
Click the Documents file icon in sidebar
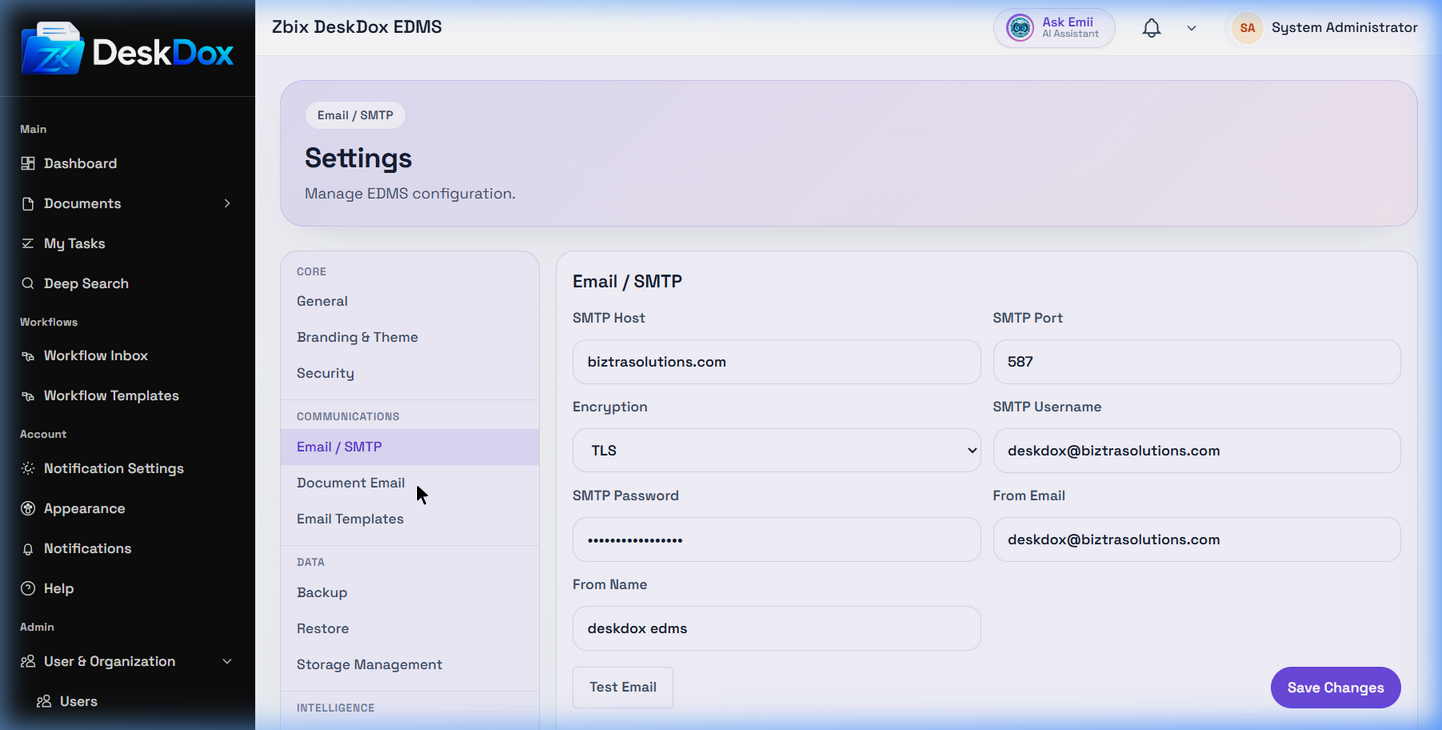pyautogui.click(x=28, y=203)
